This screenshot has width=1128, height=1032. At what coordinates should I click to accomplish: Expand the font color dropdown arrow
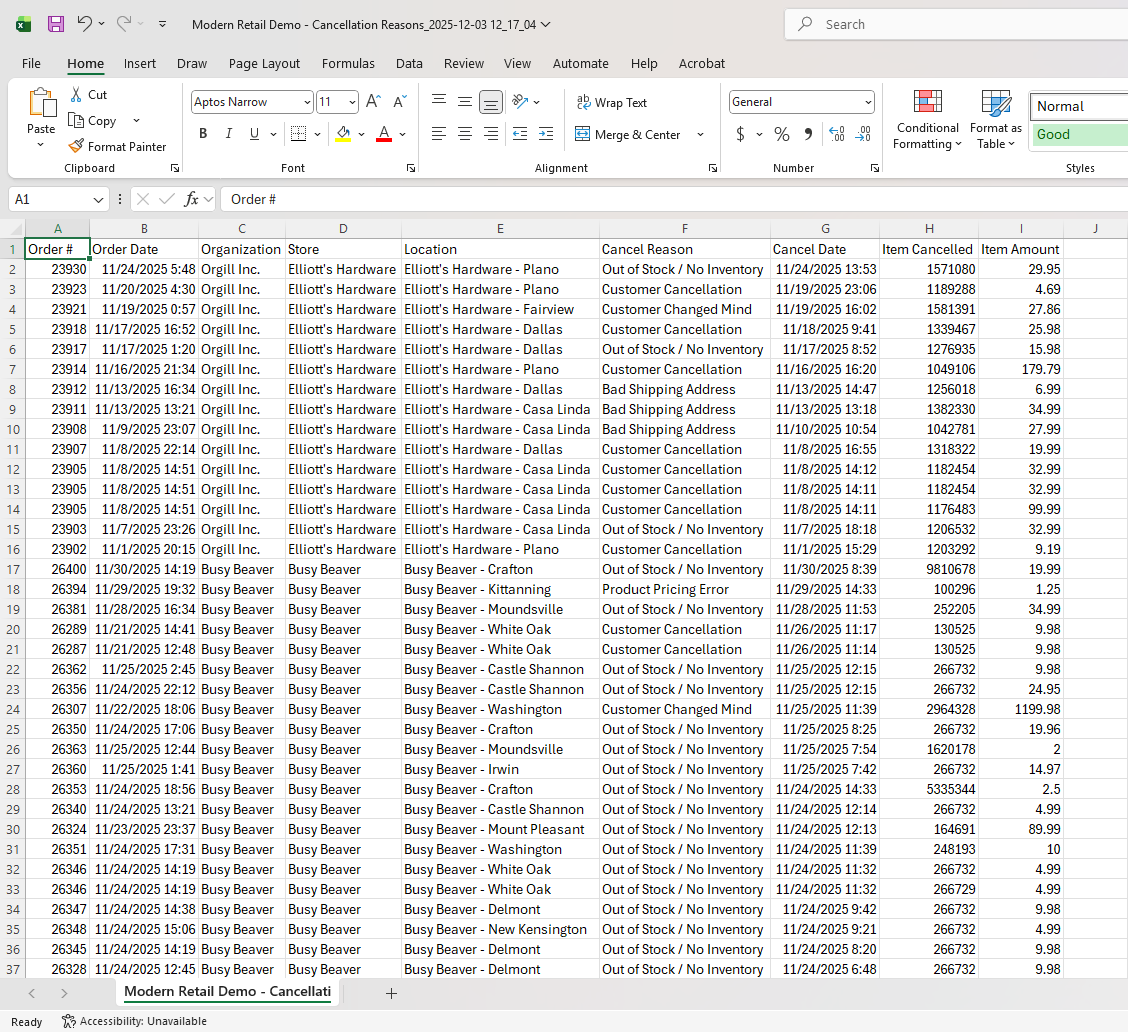coord(402,134)
